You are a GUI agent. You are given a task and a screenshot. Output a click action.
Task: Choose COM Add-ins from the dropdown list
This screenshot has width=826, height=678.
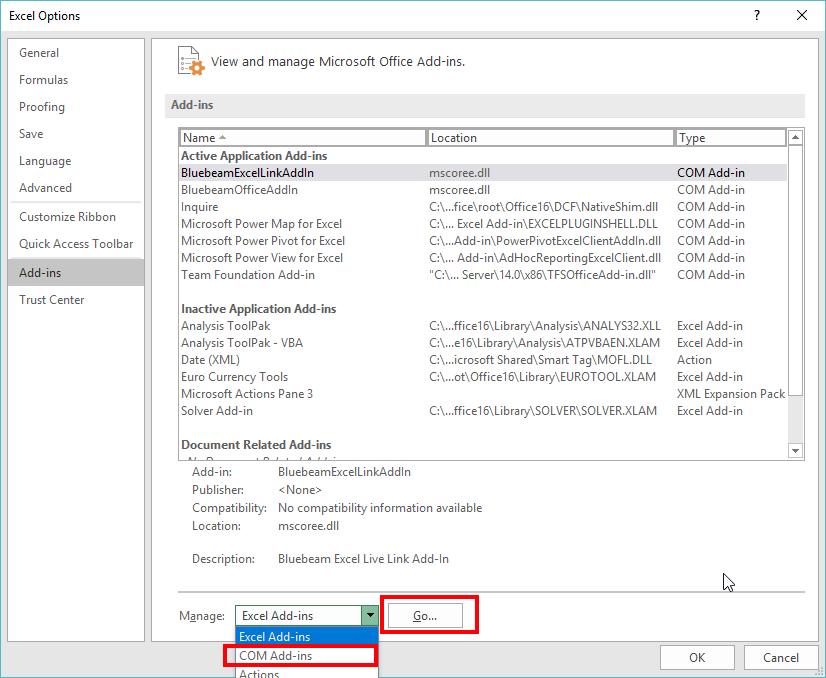[x=307, y=656]
